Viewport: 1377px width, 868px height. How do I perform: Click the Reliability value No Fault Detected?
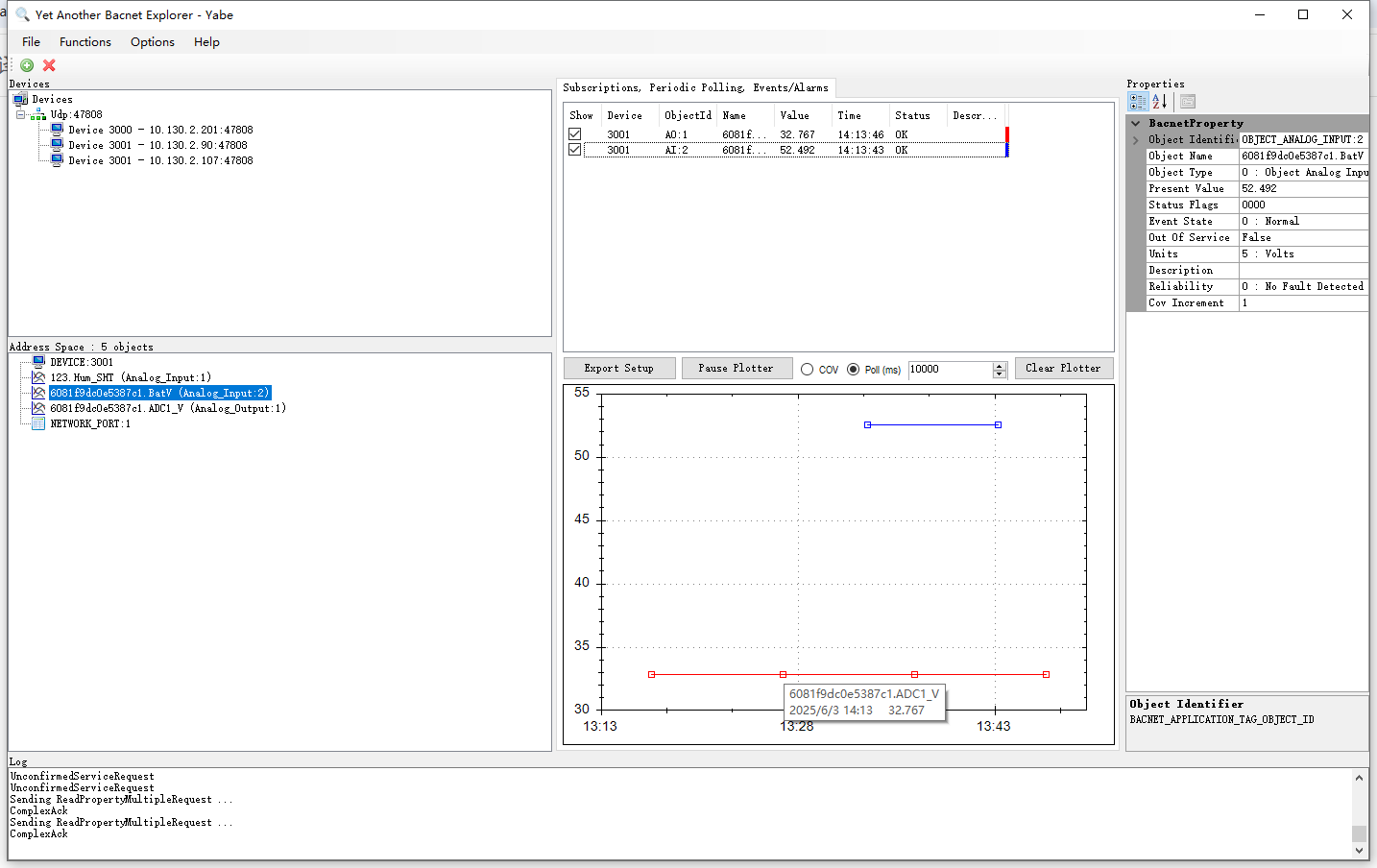point(1303,286)
